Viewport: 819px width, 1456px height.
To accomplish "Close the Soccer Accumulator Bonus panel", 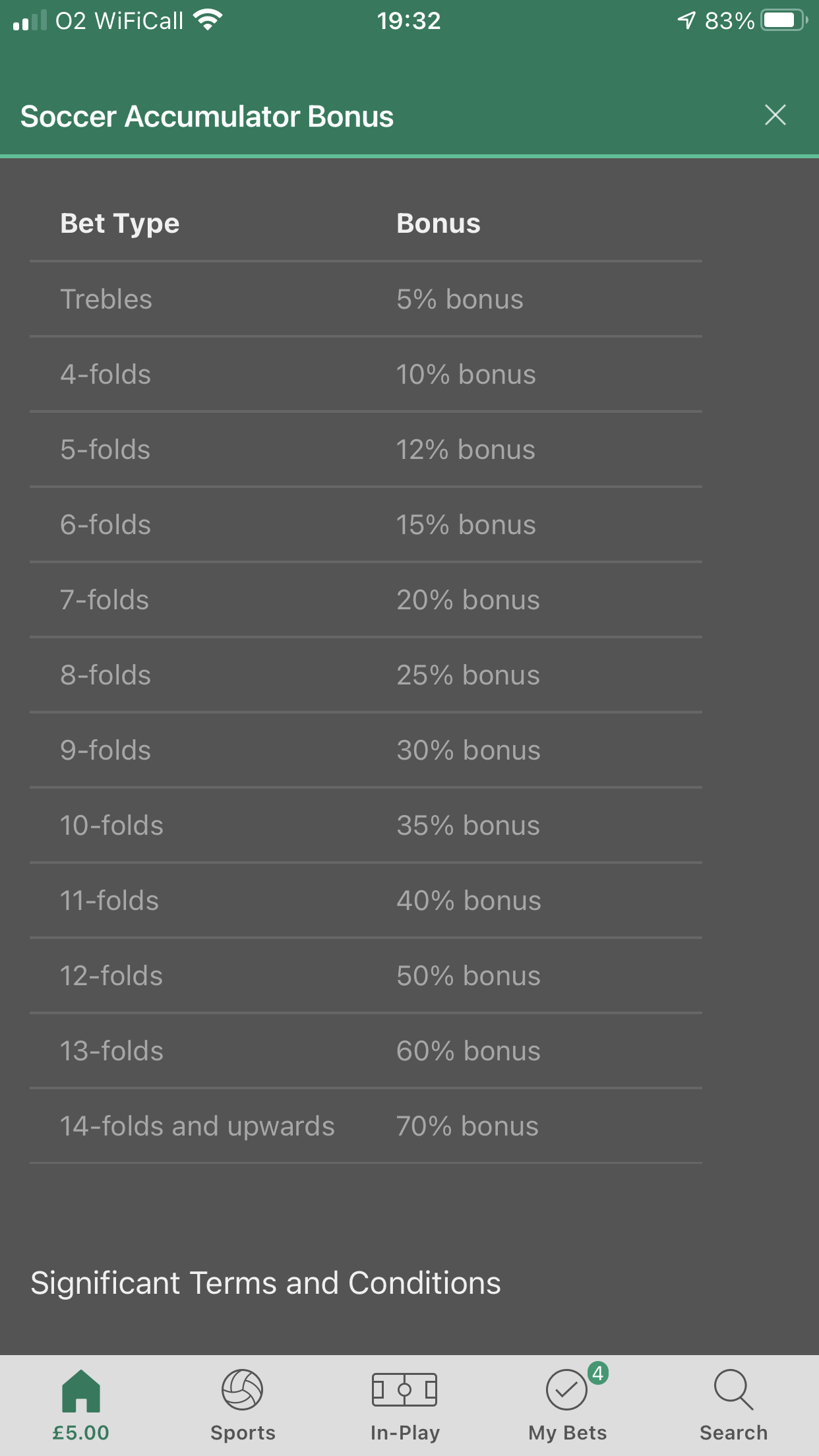I will pyautogui.click(x=775, y=115).
